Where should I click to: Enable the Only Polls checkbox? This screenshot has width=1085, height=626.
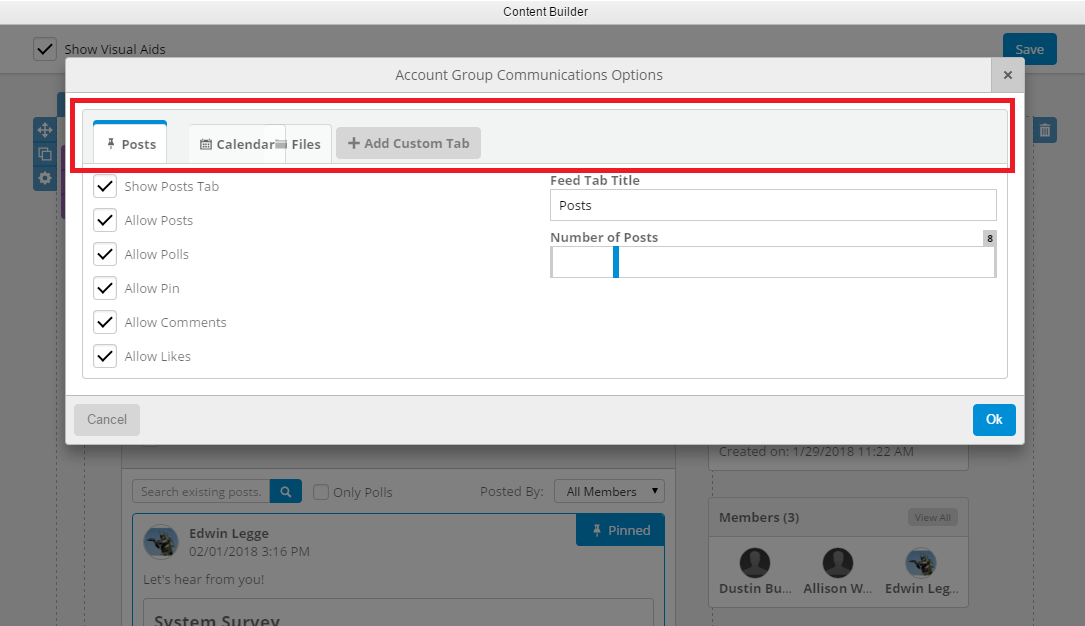click(x=320, y=492)
